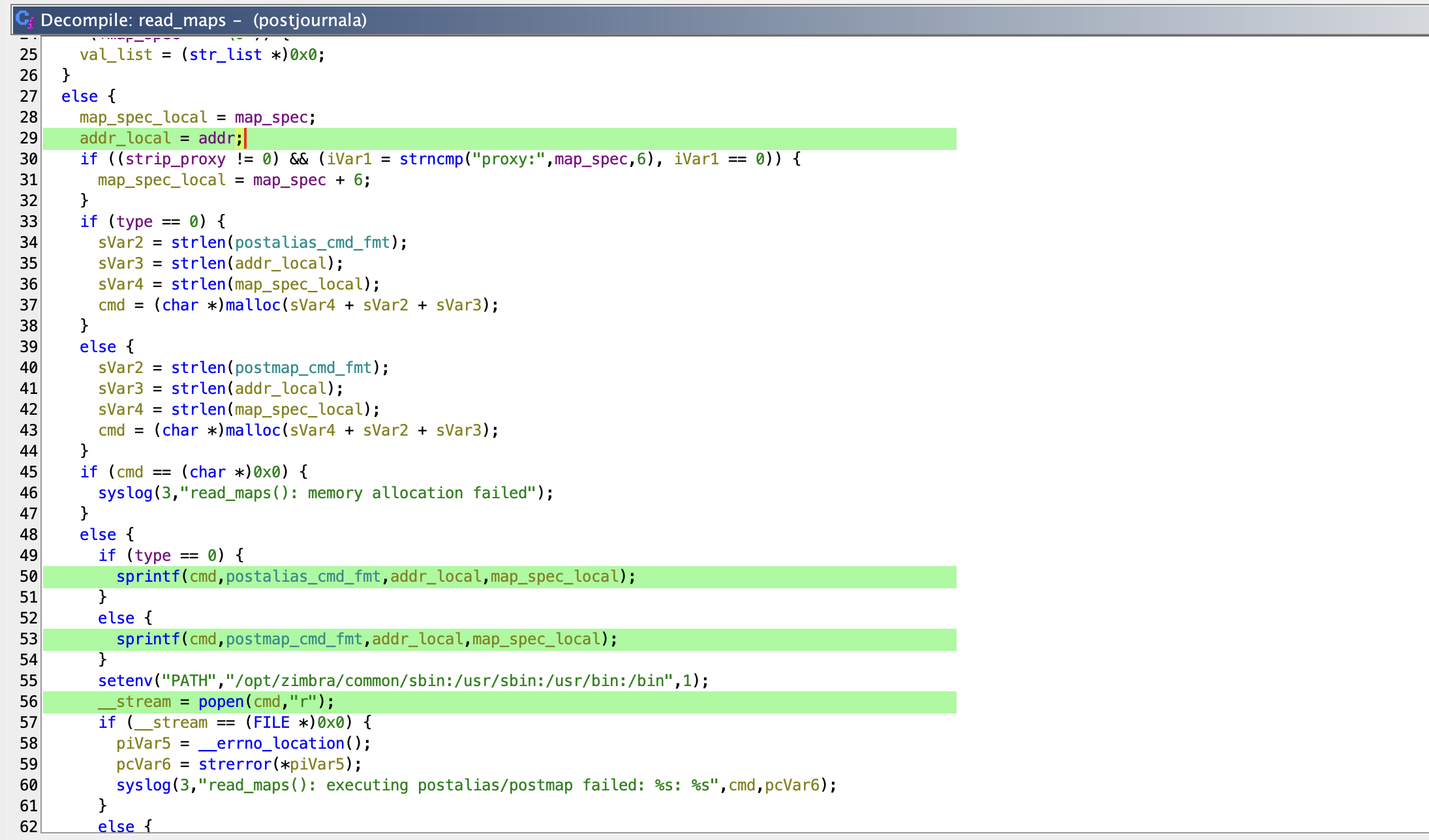Click line number 45 in the margin
This screenshot has height=840, width=1429.
click(x=28, y=472)
